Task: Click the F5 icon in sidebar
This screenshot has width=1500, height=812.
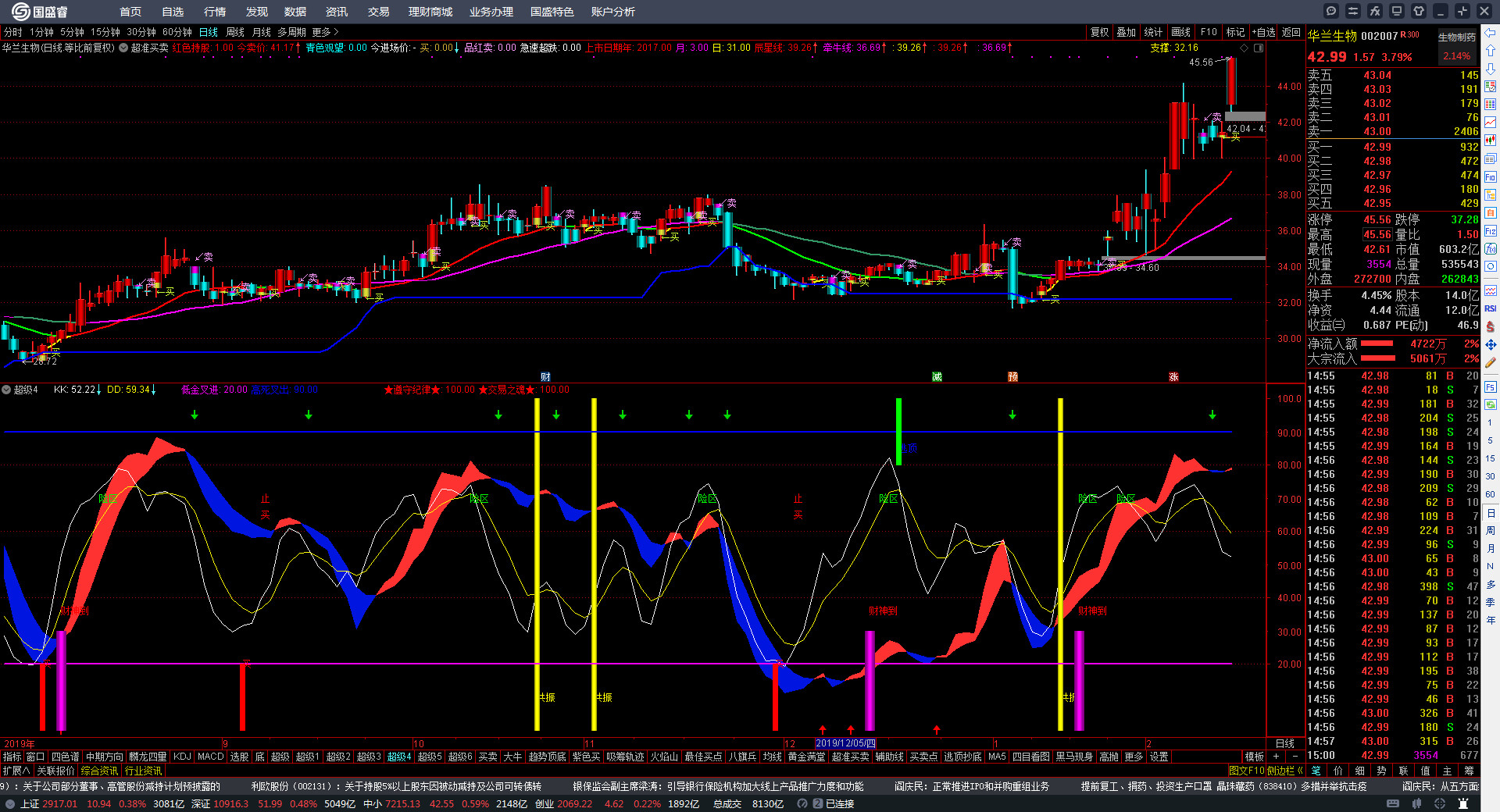Action: point(1491,386)
